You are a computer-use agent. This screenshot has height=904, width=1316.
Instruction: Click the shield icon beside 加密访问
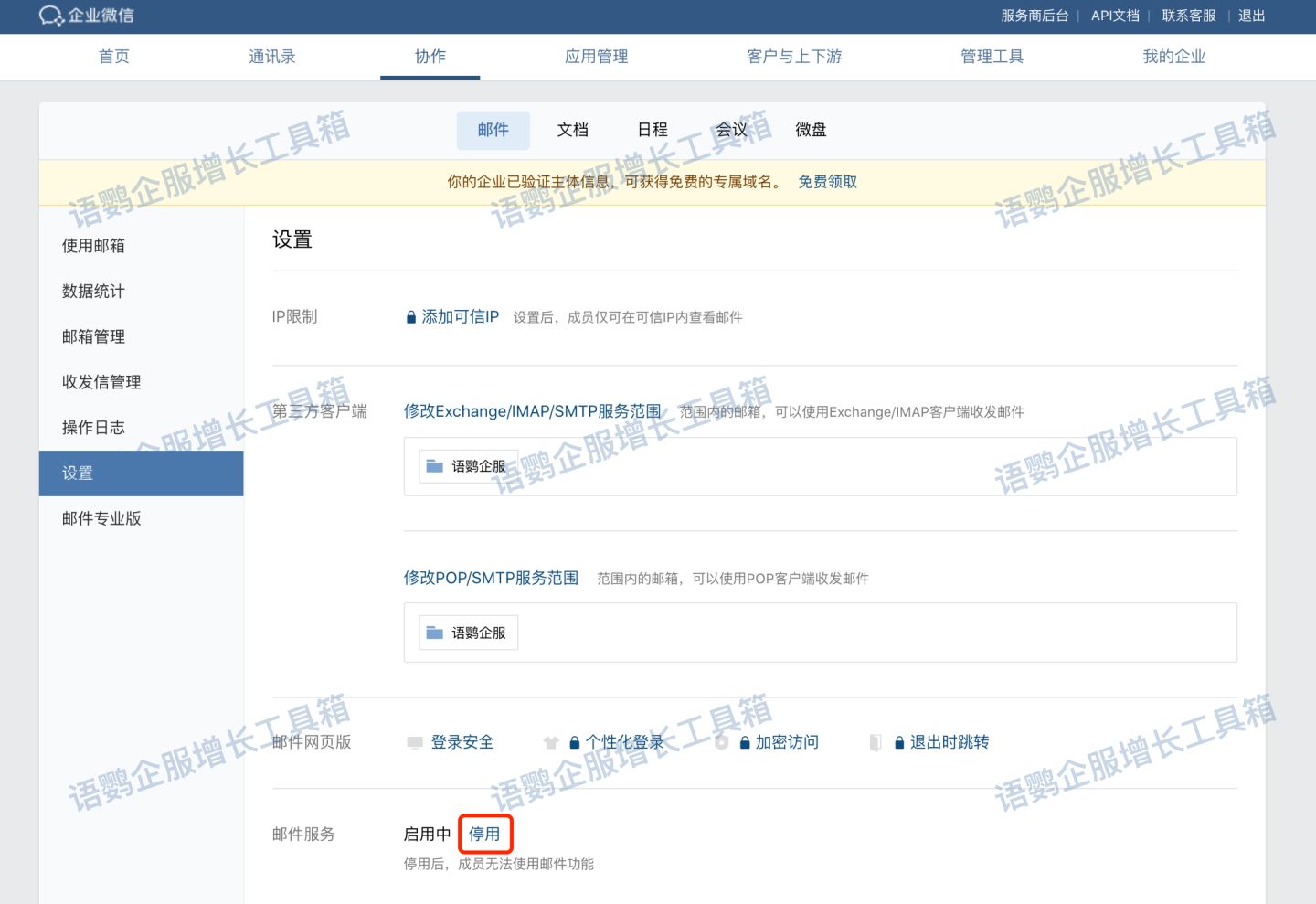[x=722, y=742]
